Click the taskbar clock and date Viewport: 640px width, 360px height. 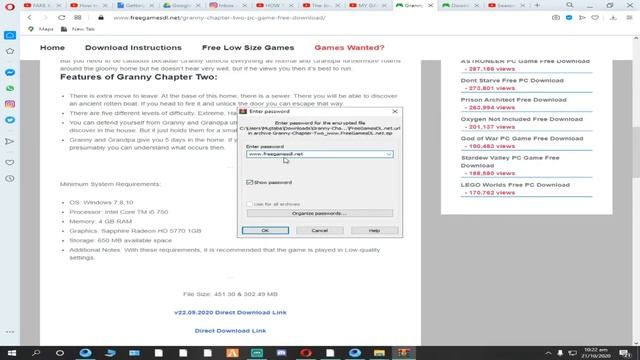(x=596, y=353)
